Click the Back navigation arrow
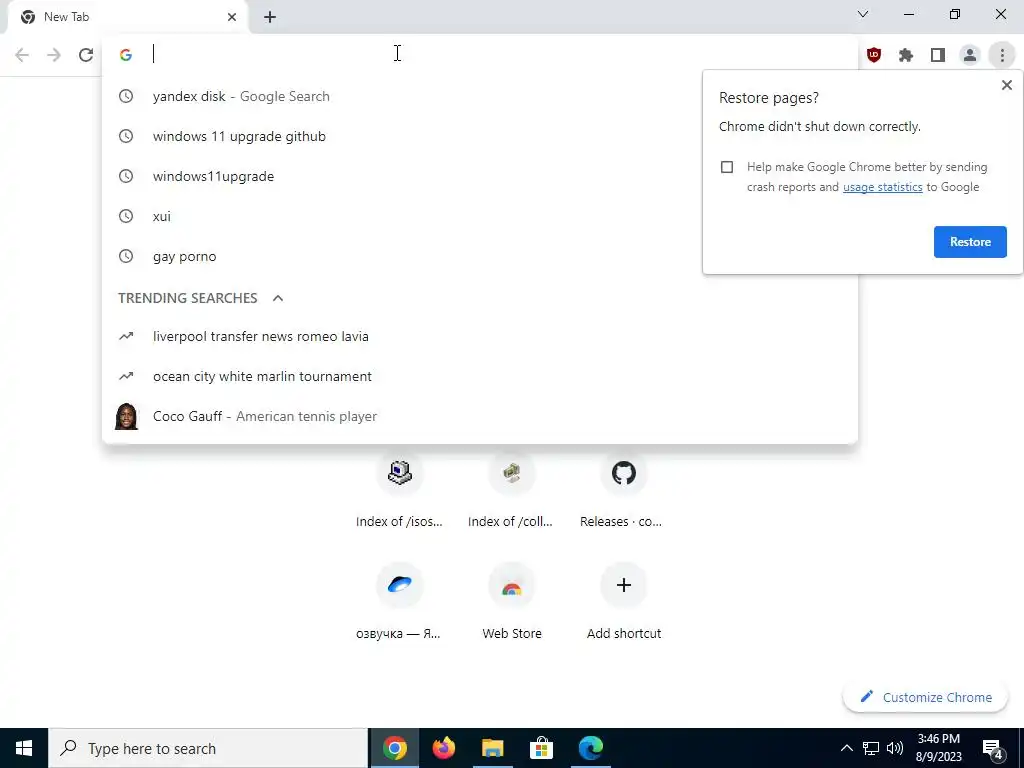Image resolution: width=1024 pixels, height=768 pixels. tap(22, 55)
